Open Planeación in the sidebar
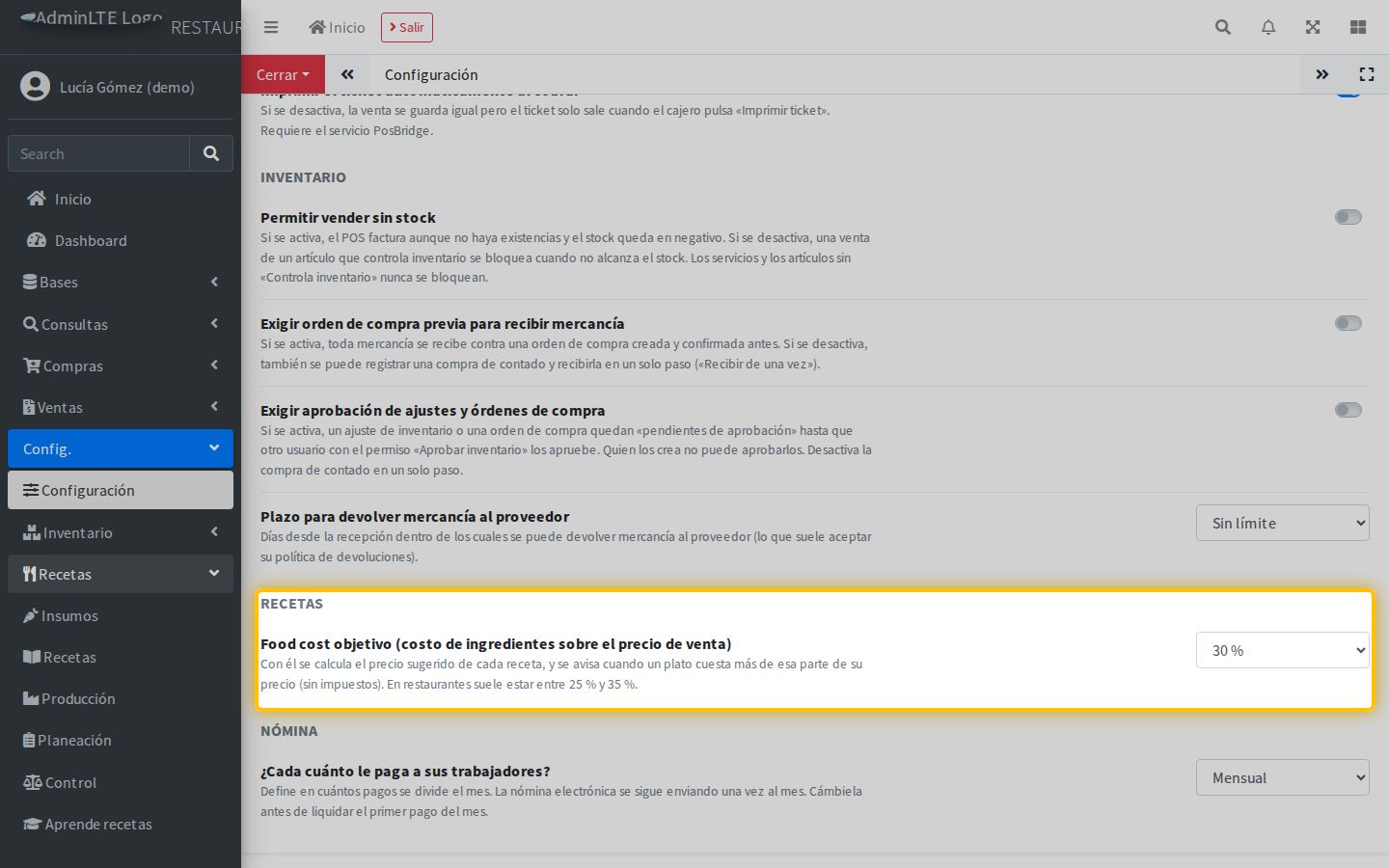This screenshot has width=1389, height=868. tap(121, 740)
